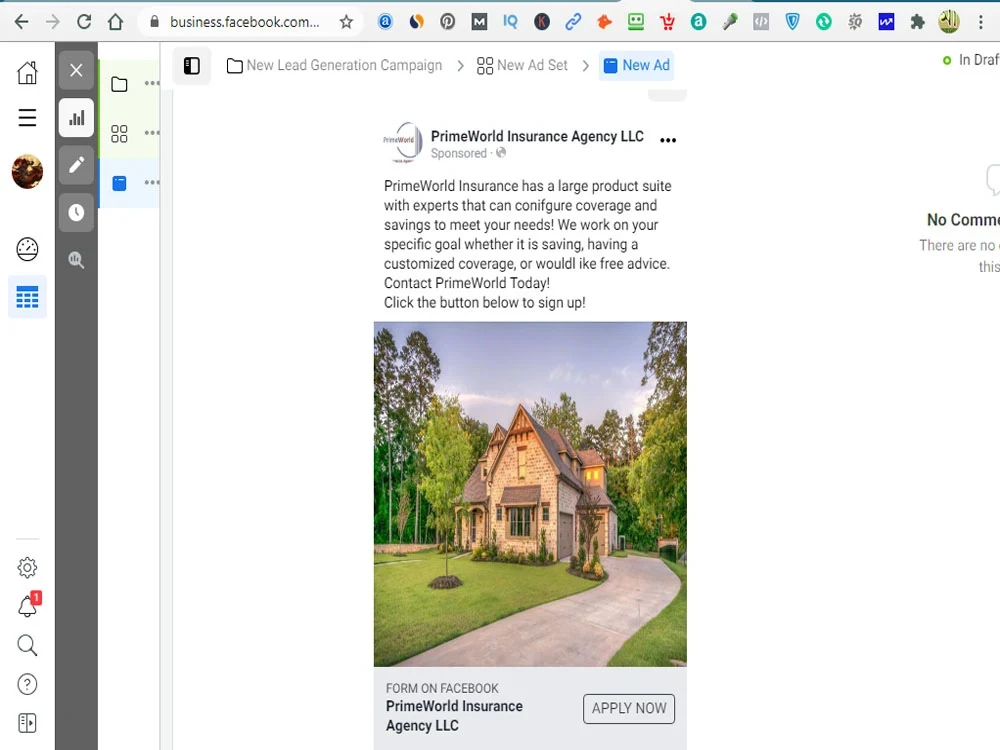Viewport: 1000px width, 750px height.
Task: Go to the browser home page icon
Action: pos(115,22)
